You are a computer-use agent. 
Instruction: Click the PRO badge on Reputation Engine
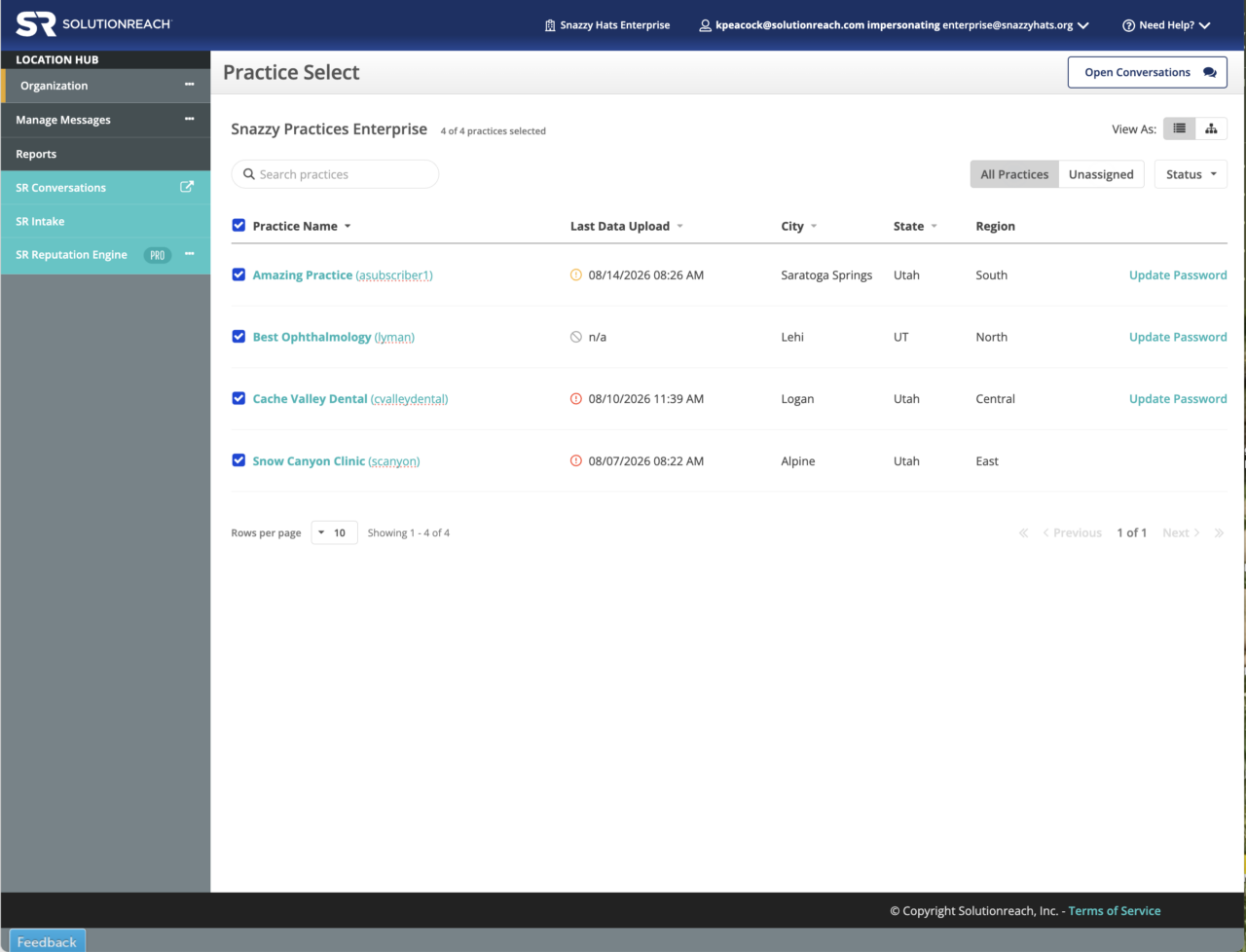pos(158,255)
